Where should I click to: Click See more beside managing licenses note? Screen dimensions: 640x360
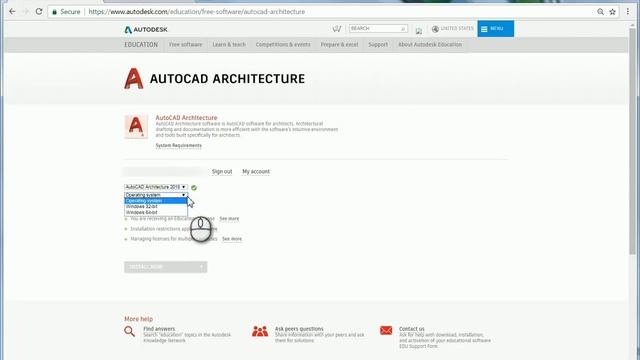click(232, 239)
